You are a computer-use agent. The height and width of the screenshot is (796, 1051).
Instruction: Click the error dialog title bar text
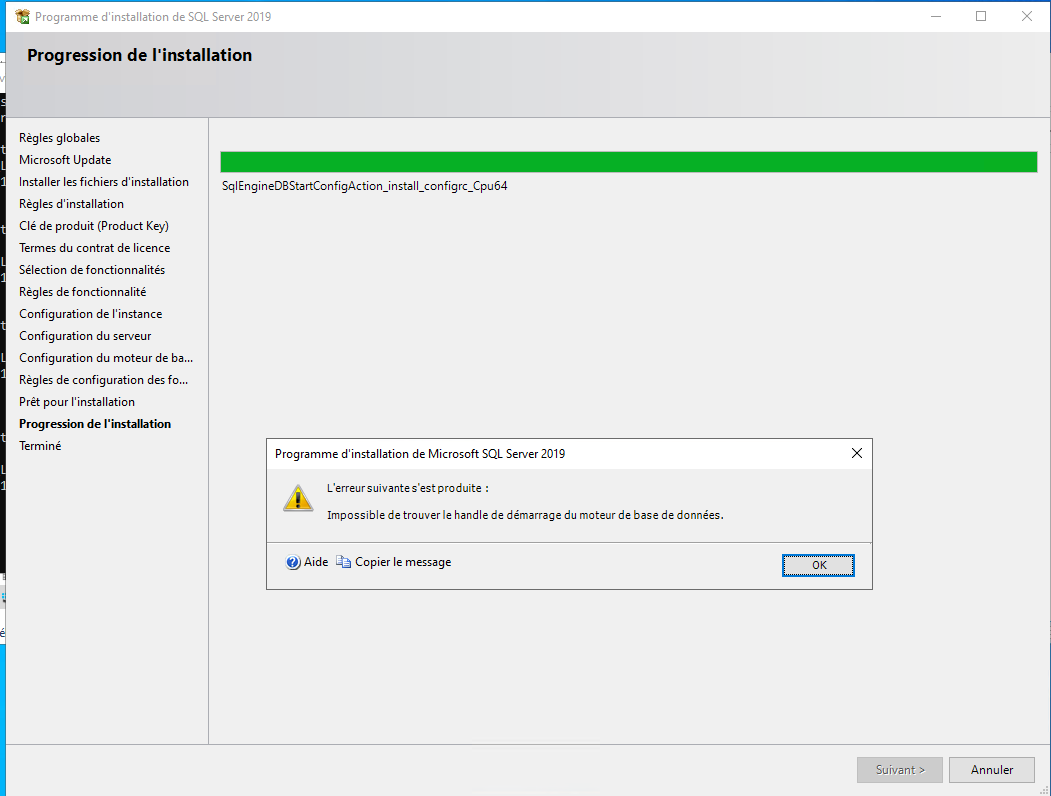(x=420, y=454)
